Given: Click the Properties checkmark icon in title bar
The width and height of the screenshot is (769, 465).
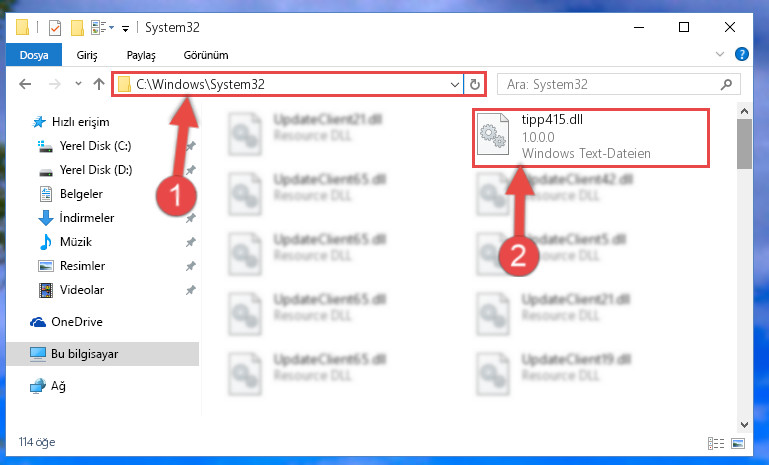Looking at the screenshot, I should point(55,28).
